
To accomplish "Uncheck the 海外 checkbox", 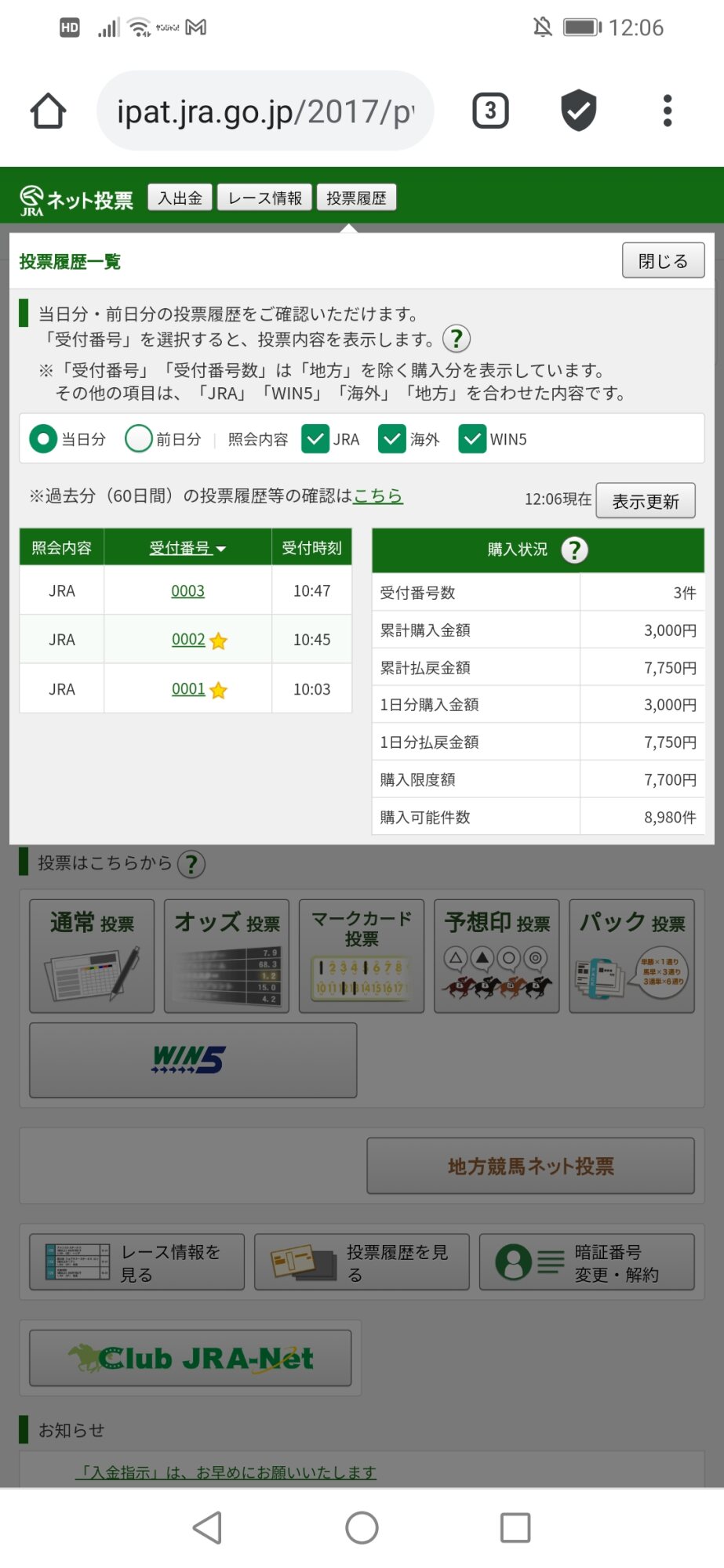I will tap(392, 439).
